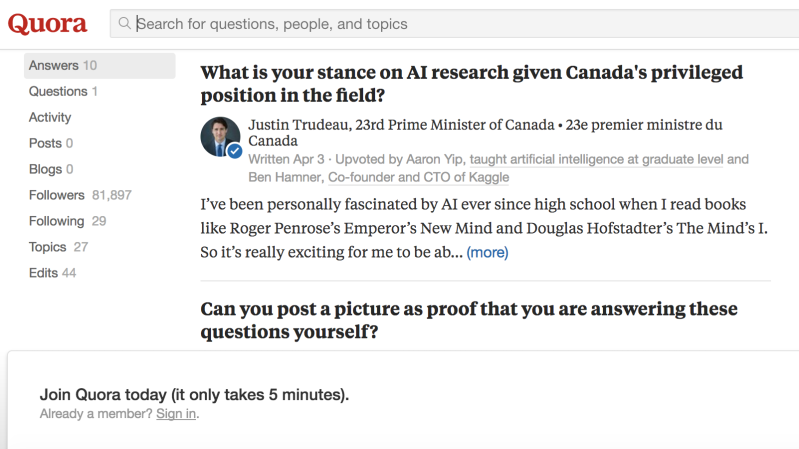Screen dimensions: 799x449
Task: Open the Questions section
Action: pyautogui.click(x=63, y=92)
